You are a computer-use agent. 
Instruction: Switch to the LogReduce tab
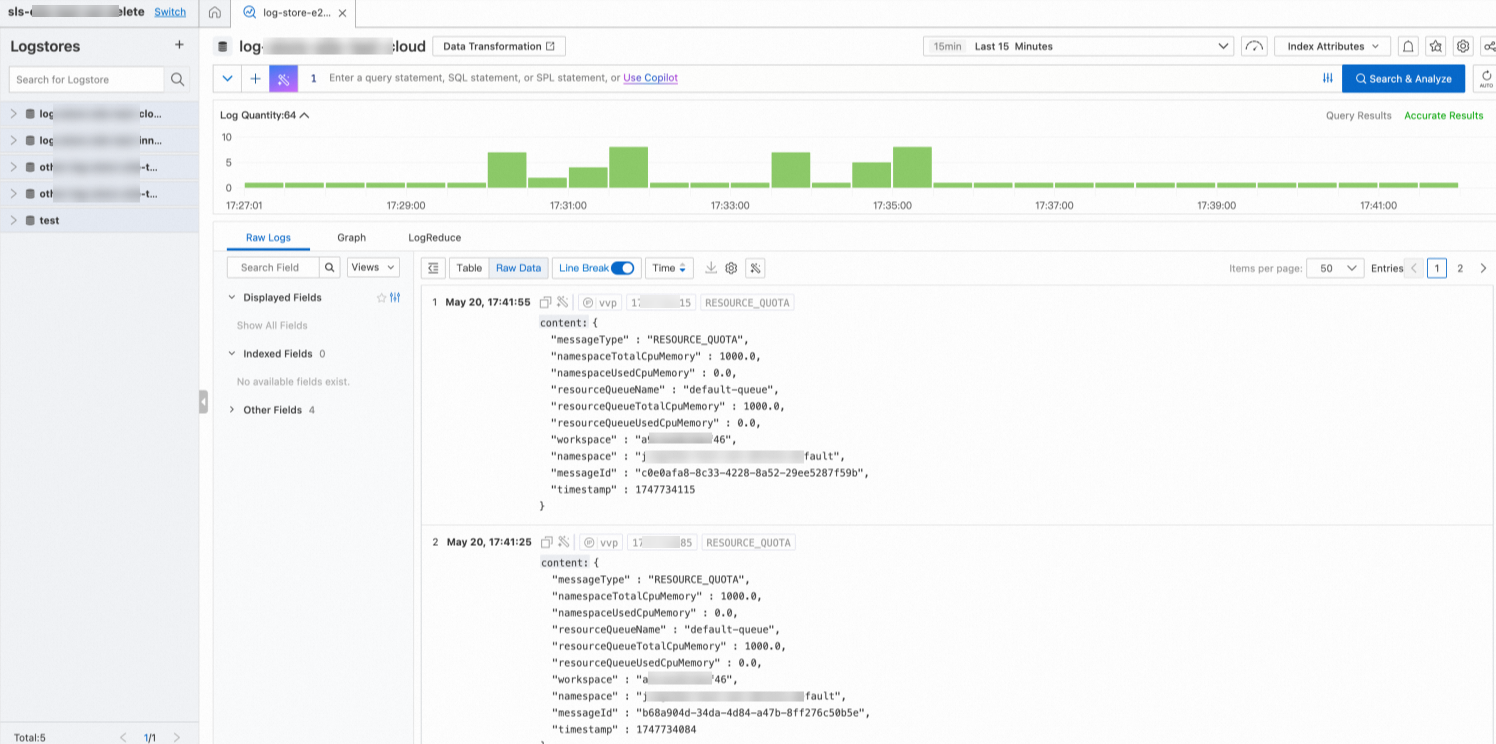pos(435,238)
